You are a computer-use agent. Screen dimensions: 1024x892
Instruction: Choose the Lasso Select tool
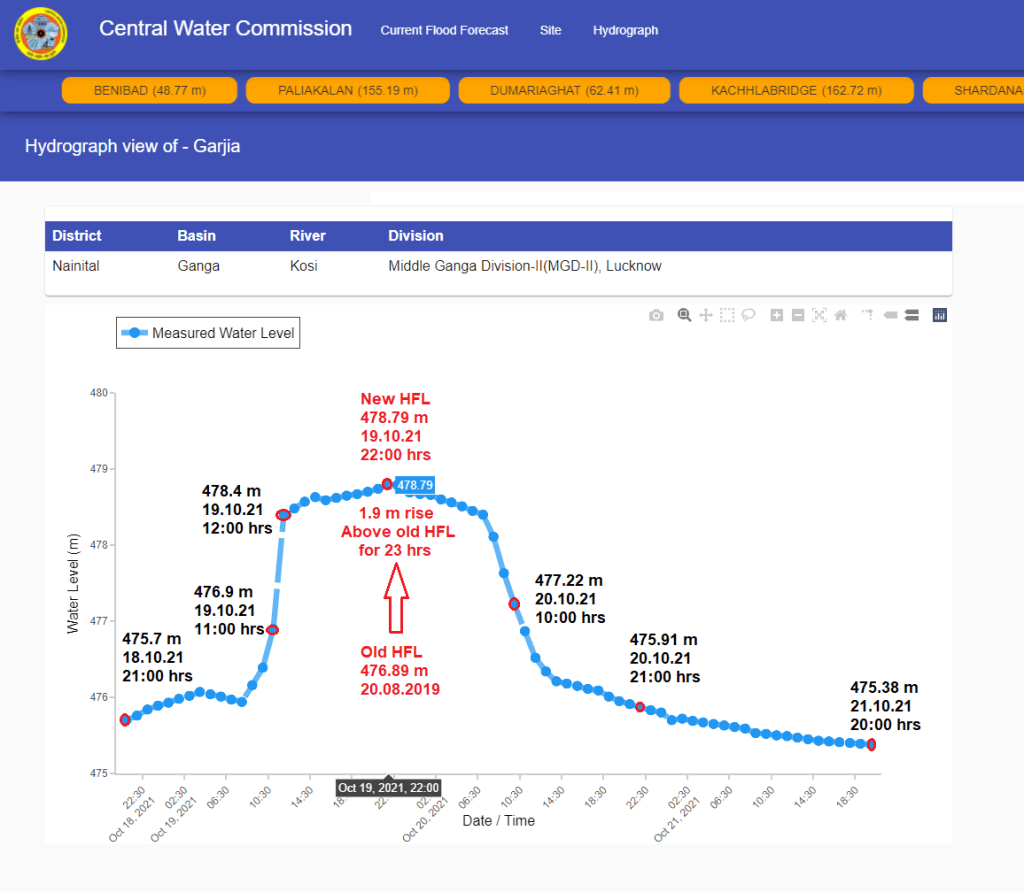pos(748,315)
